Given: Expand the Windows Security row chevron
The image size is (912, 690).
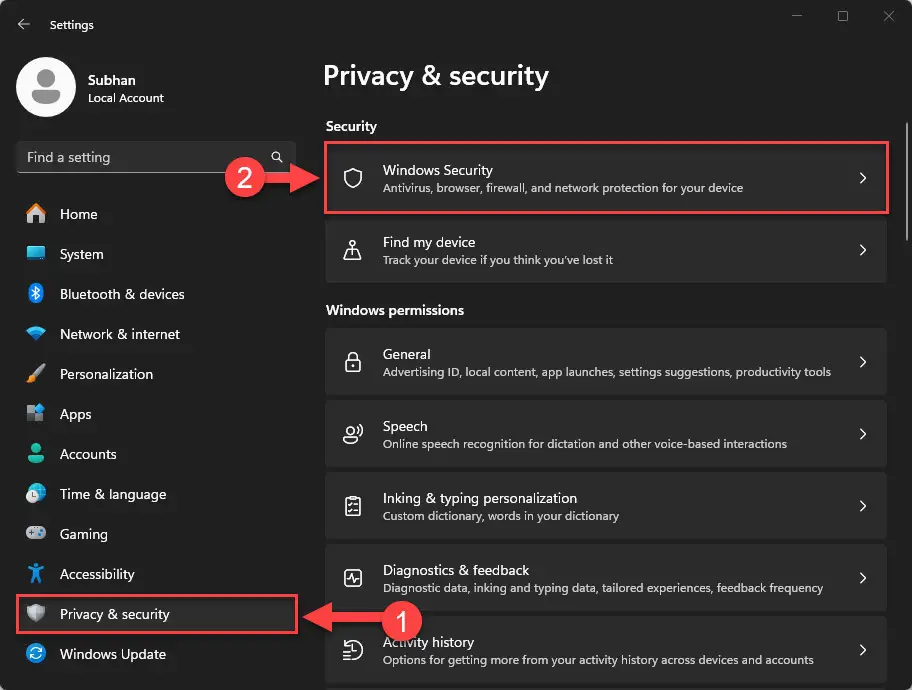Looking at the screenshot, I should pos(862,177).
